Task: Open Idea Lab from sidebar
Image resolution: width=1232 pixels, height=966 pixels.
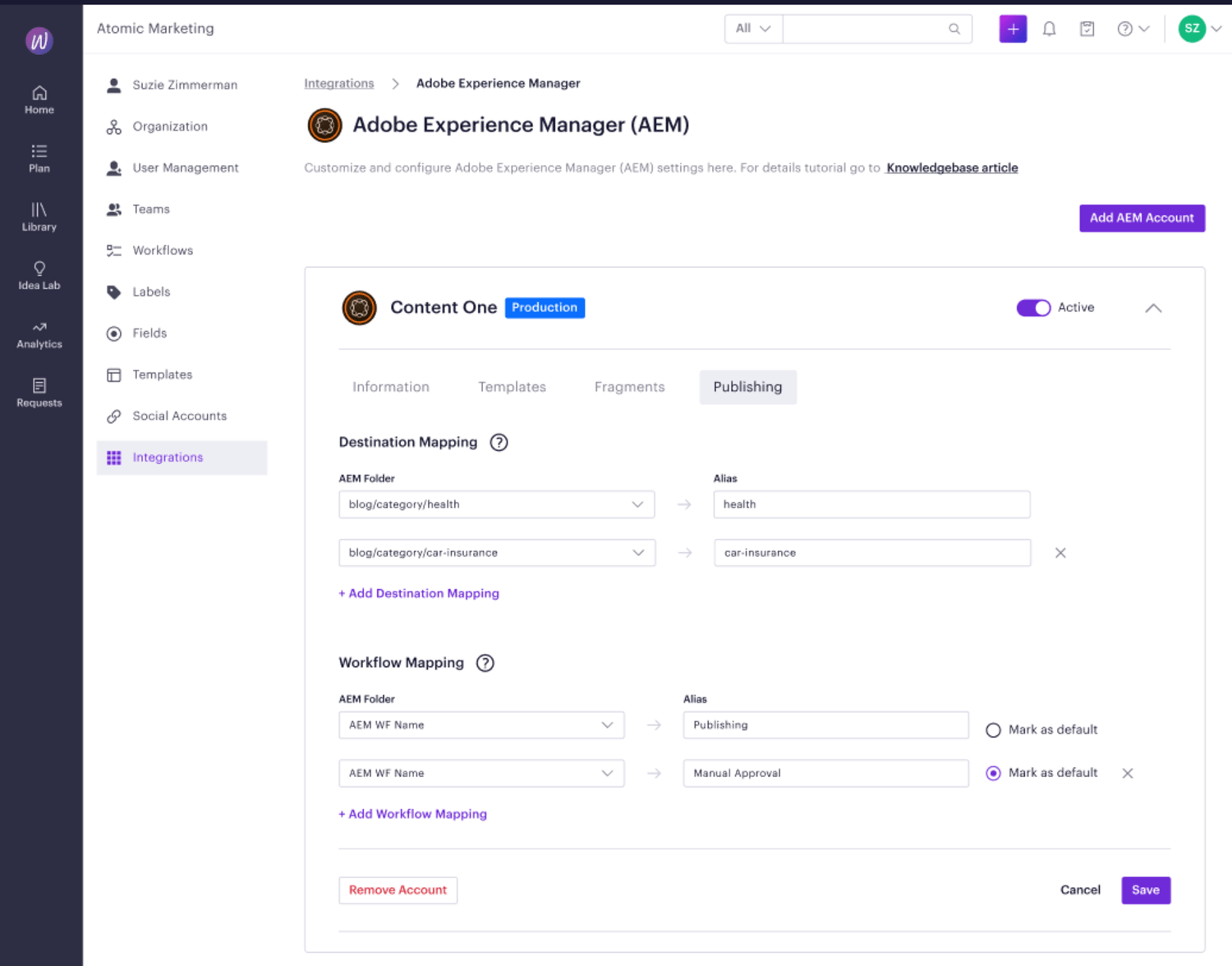Action: coord(39,276)
